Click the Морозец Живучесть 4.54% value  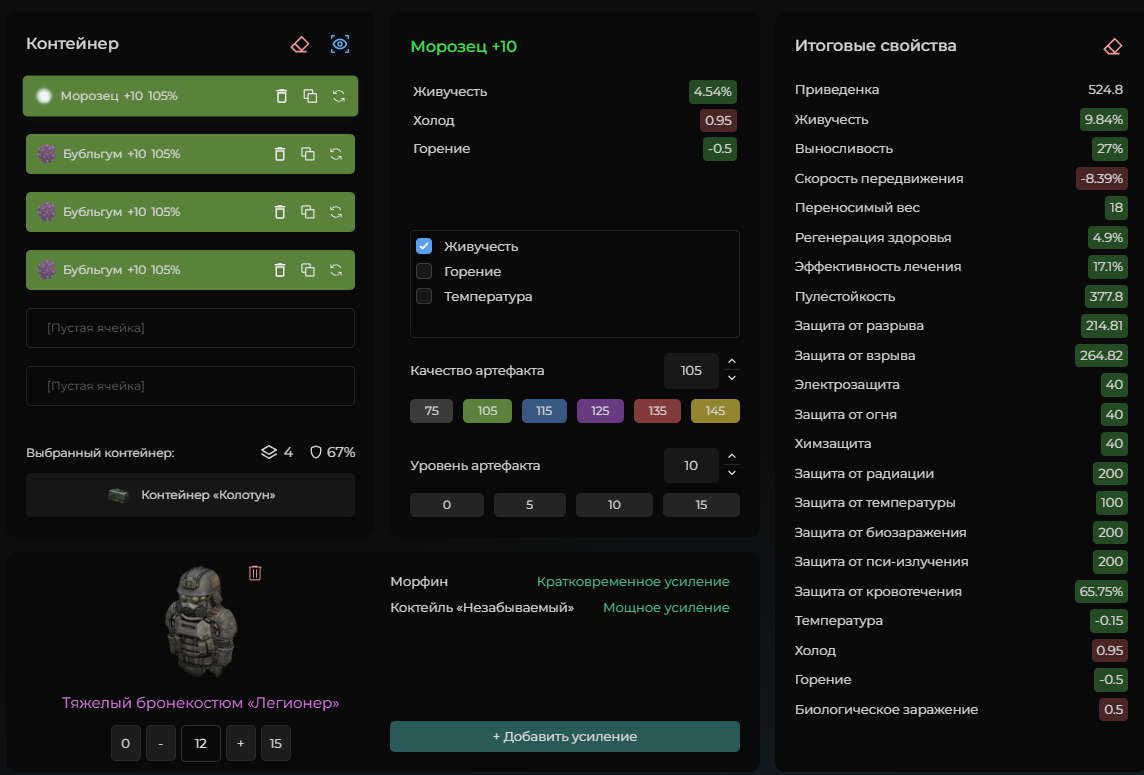point(712,92)
